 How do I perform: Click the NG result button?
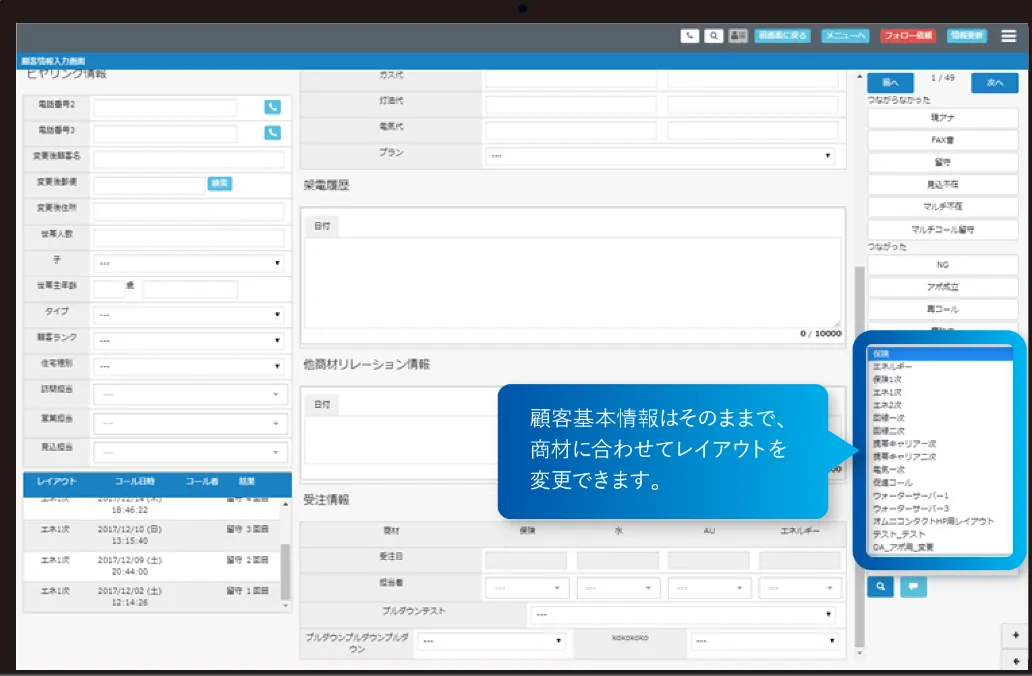[942, 265]
